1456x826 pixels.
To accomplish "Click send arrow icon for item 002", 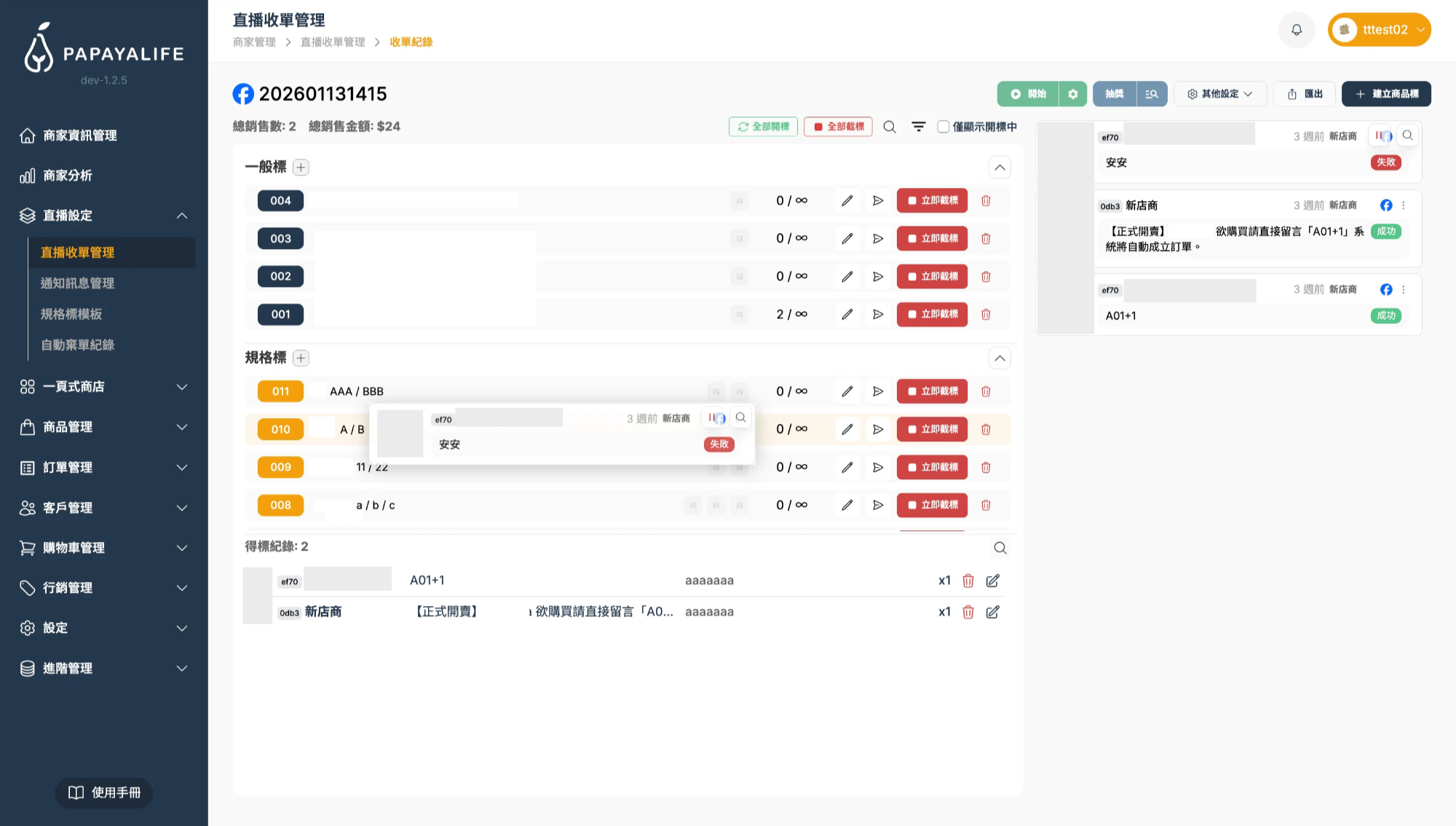I will 878,276.
